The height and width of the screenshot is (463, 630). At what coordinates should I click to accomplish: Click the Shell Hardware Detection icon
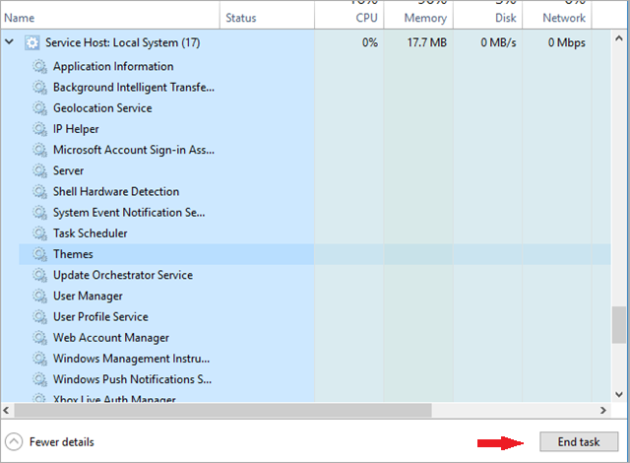pyautogui.click(x=39, y=191)
